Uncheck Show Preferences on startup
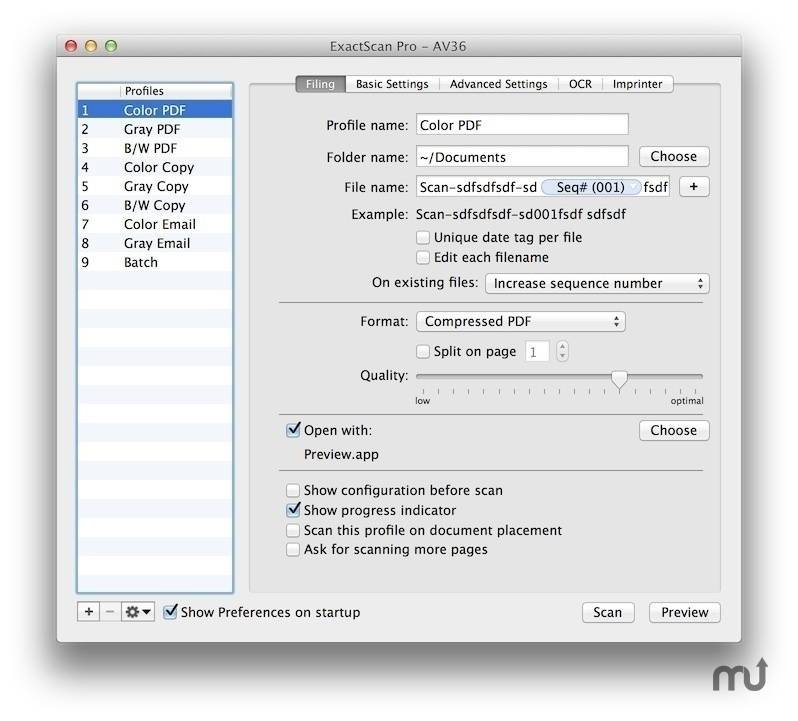This screenshot has width=798, height=721. [x=170, y=612]
